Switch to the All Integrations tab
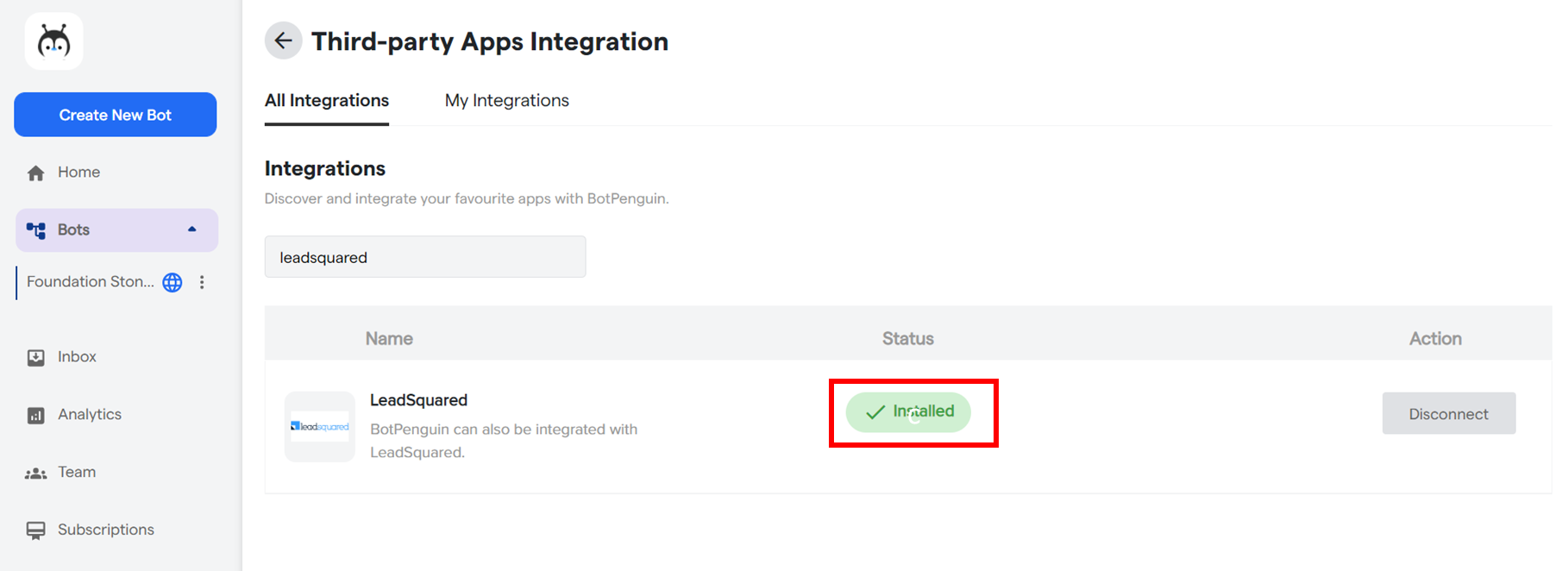This screenshot has width=1568, height=571. pyautogui.click(x=326, y=101)
